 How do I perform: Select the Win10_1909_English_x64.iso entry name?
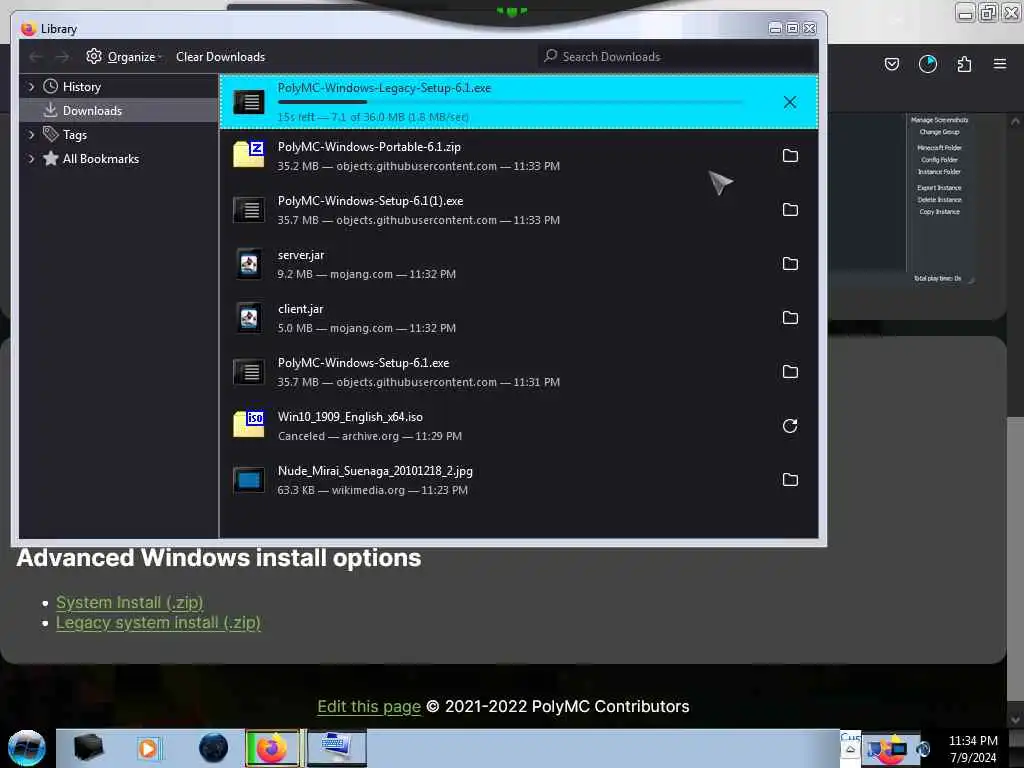[350, 417]
